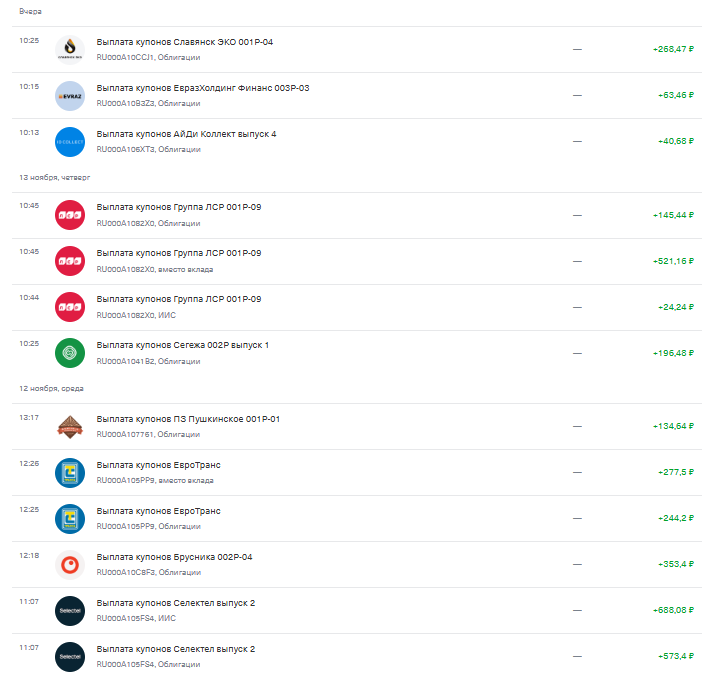The width and height of the screenshot is (727, 678).
Task: Click the 12:18 timestamp
Action: [x=29, y=556]
